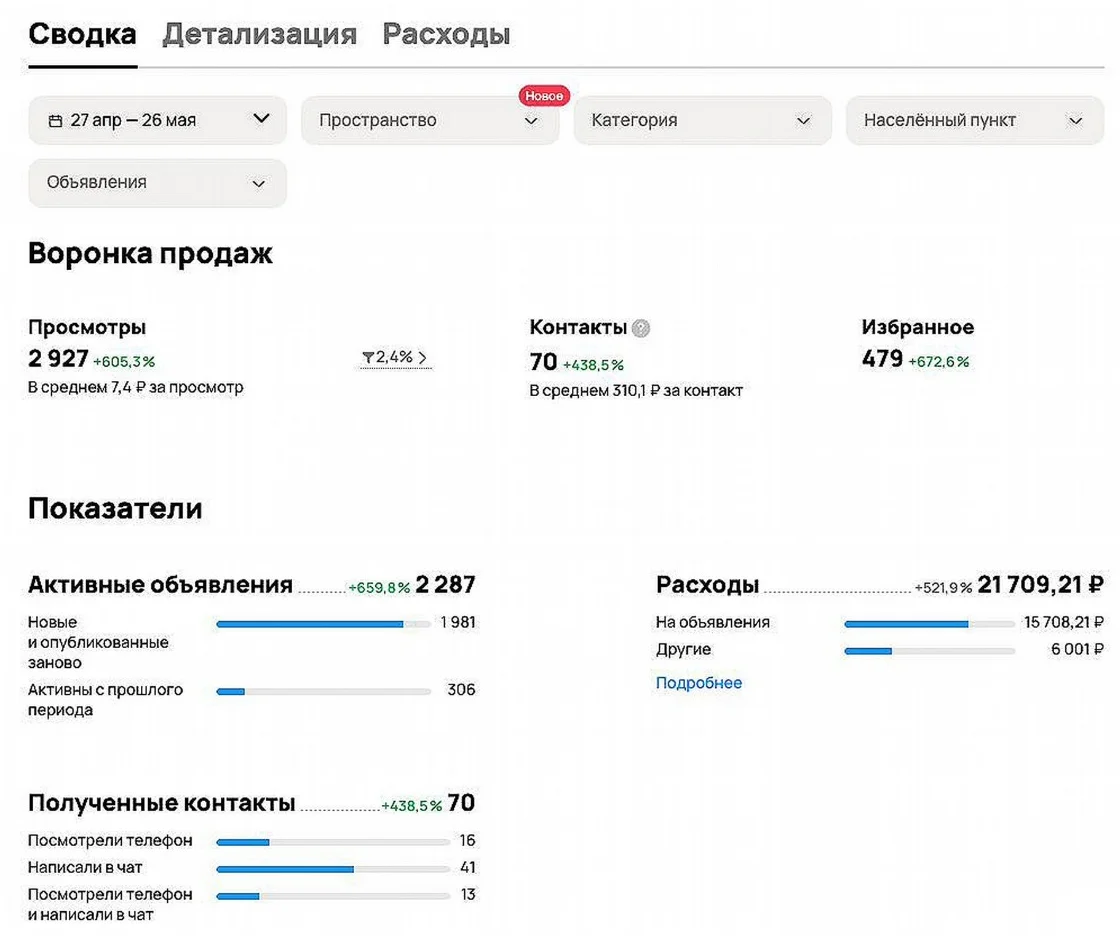The width and height of the screenshot is (1120, 940).
Task: Click the help icon next to Контакты
Action: 641,328
